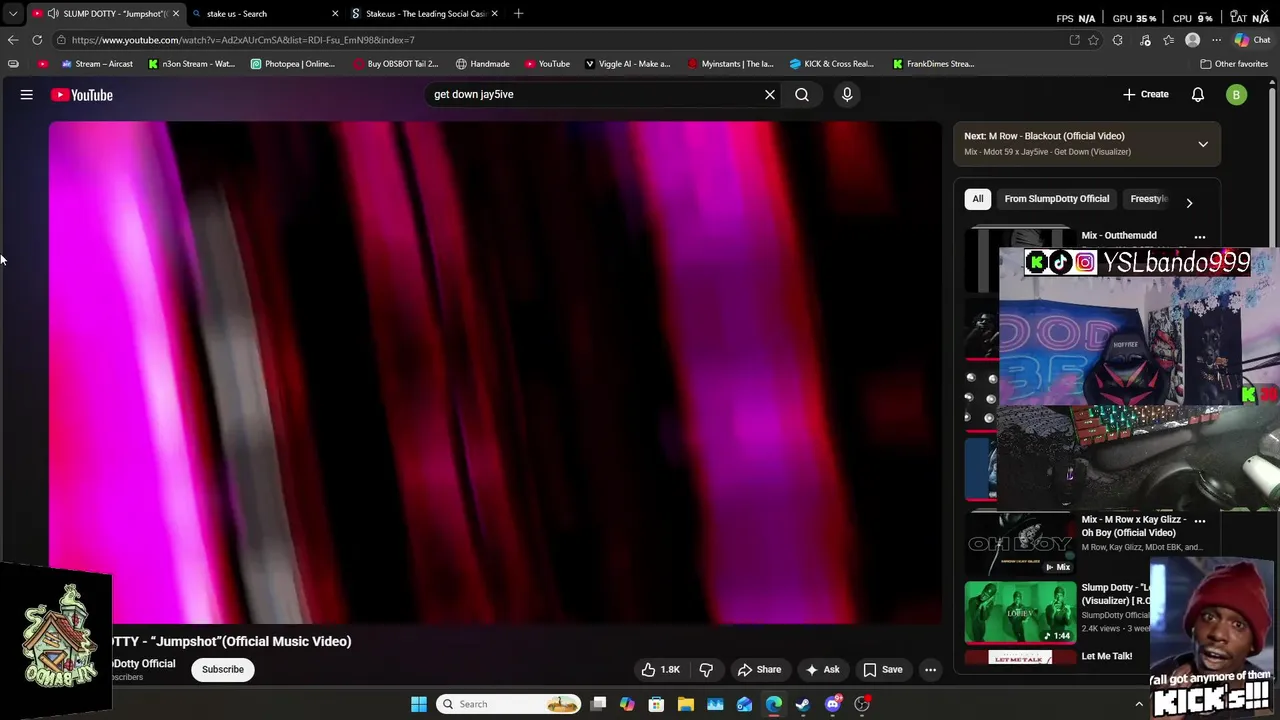Open the Viggle AI bookmark
The width and height of the screenshot is (1280, 720).
tap(627, 64)
